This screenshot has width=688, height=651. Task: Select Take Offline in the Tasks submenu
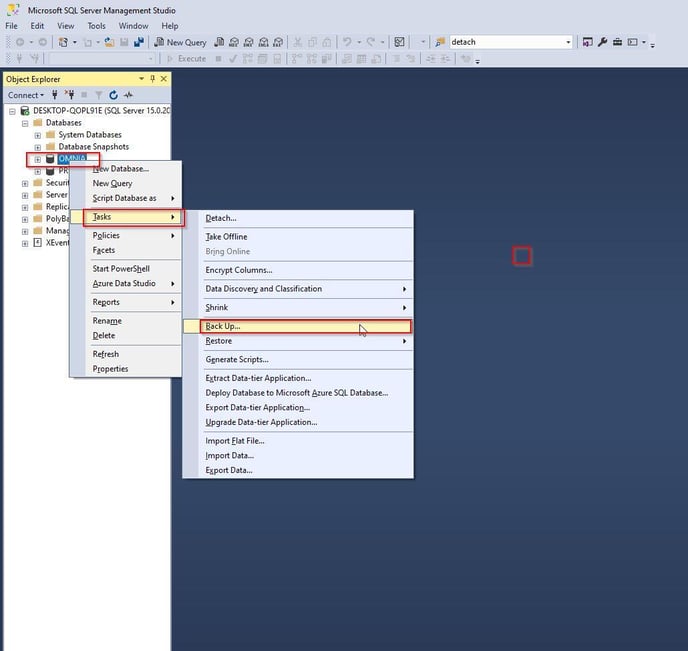coord(298,237)
